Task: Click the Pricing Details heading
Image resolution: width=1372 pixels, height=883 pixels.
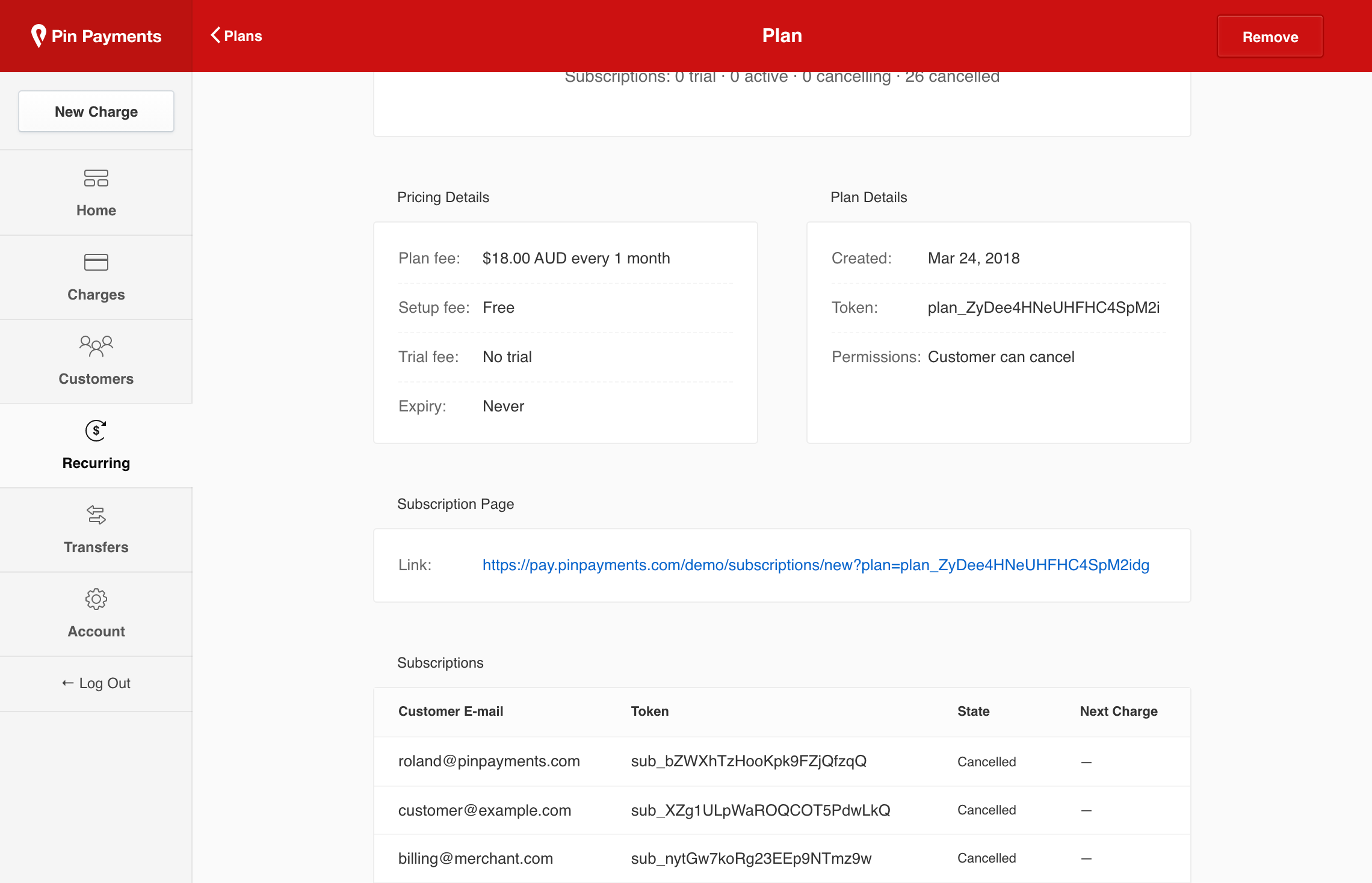Action: click(x=443, y=197)
